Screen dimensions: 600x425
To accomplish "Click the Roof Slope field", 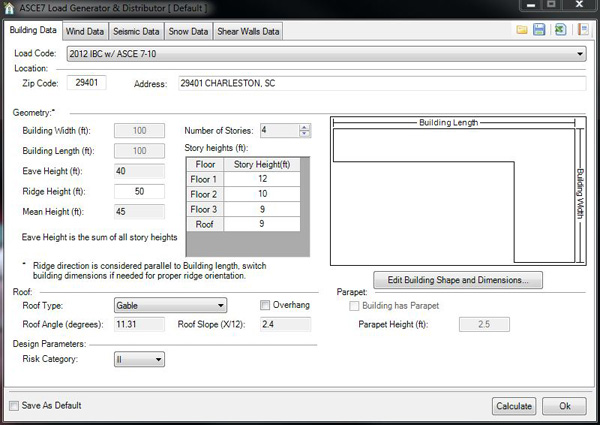I will 285,324.
